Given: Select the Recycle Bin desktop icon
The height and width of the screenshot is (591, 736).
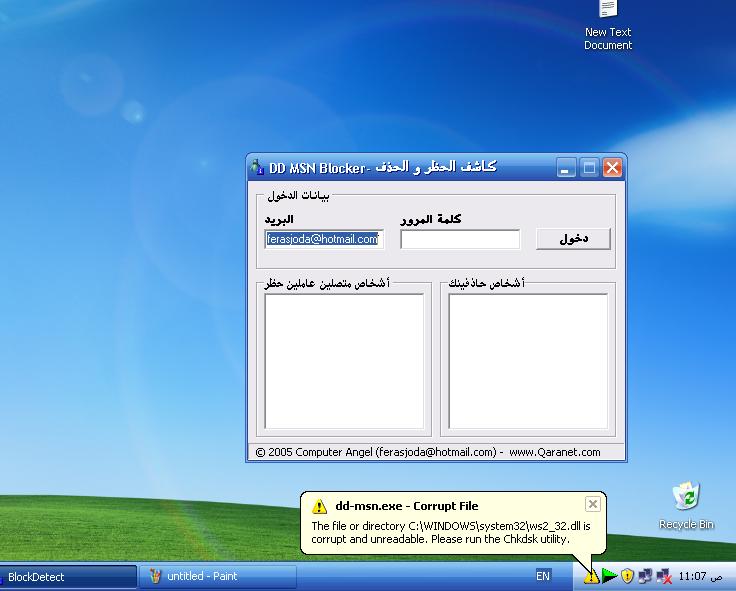Looking at the screenshot, I should point(686,506).
